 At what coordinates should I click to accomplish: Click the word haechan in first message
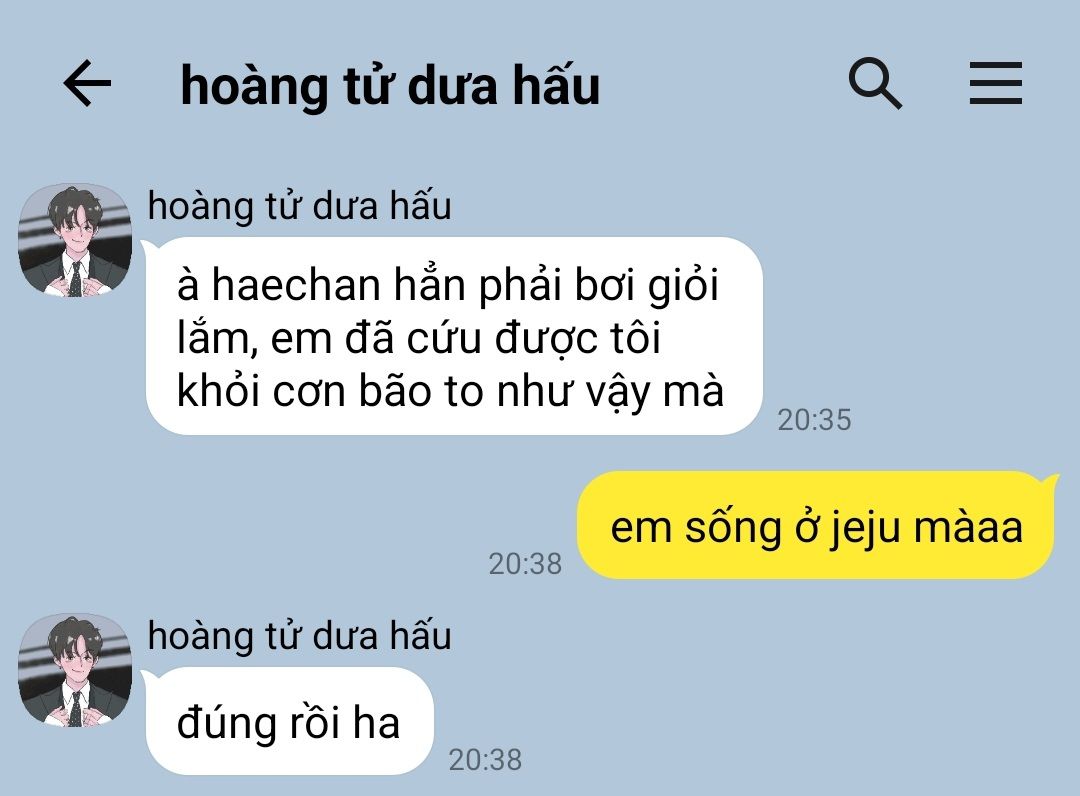point(296,284)
